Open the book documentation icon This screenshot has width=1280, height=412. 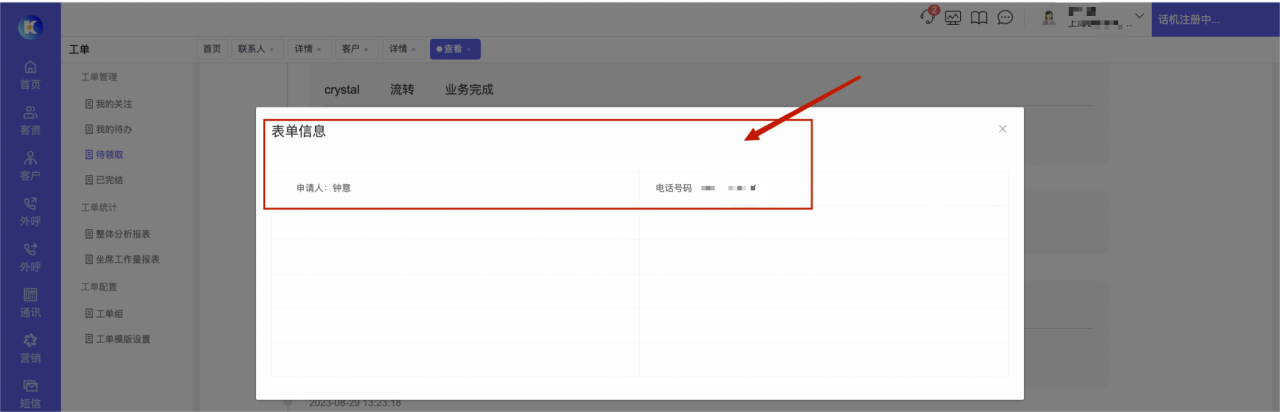[980, 18]
